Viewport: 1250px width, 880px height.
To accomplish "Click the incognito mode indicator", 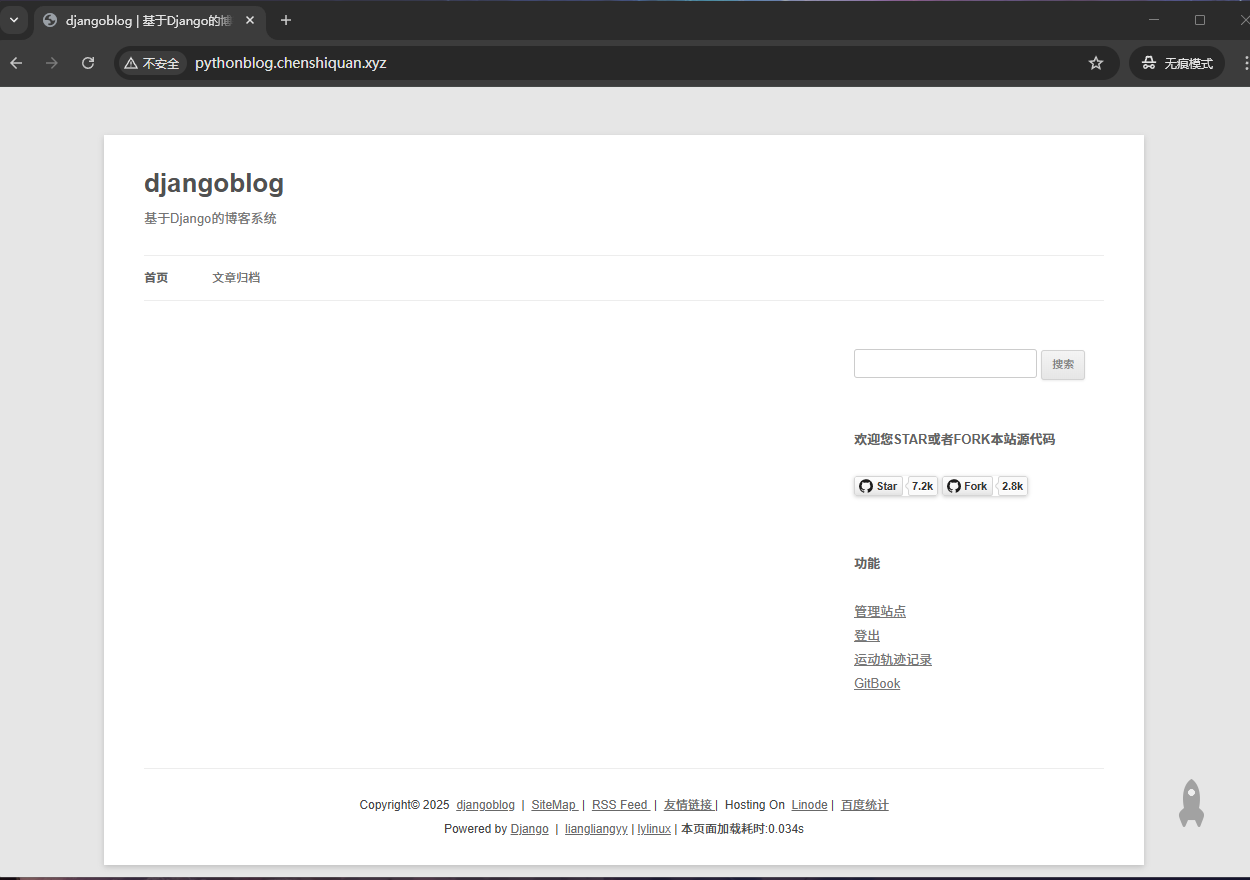I will (1177, 63).
